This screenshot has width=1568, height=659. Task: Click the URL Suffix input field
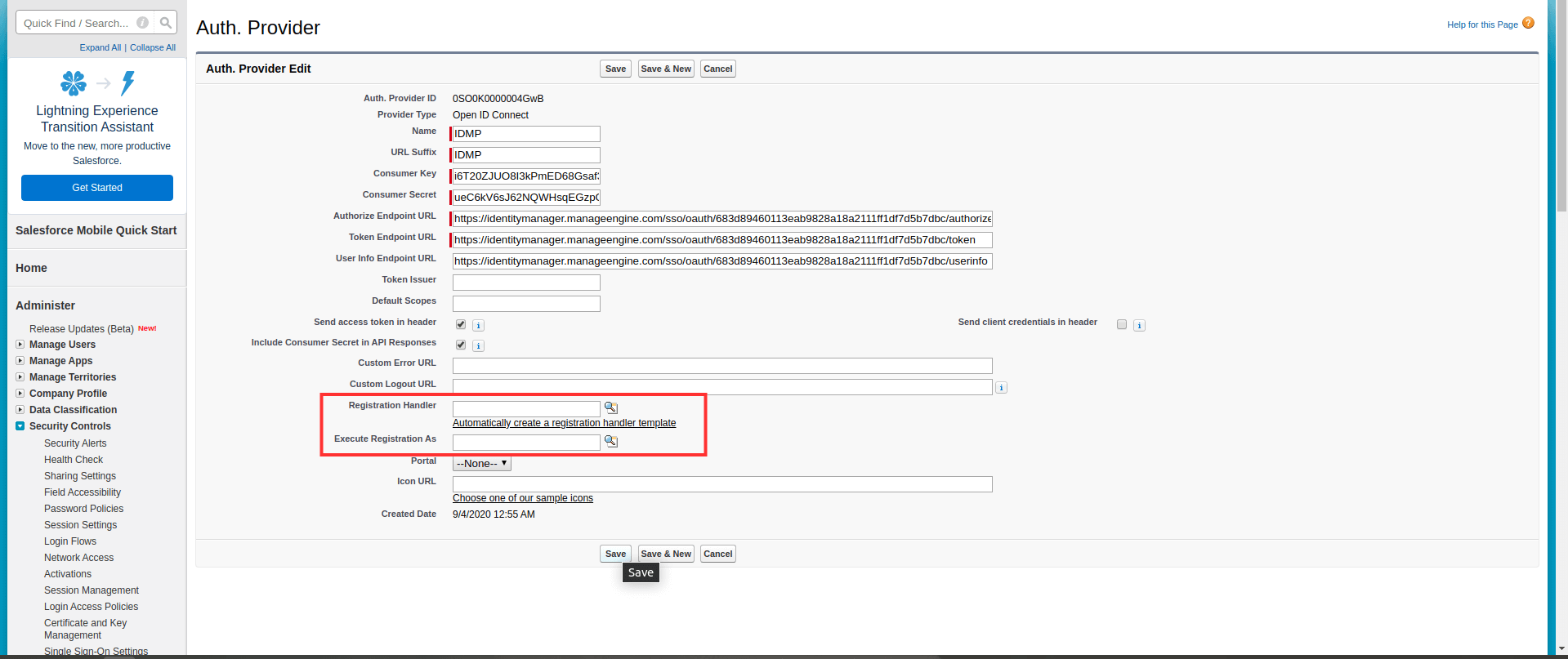tap(526, 155)
